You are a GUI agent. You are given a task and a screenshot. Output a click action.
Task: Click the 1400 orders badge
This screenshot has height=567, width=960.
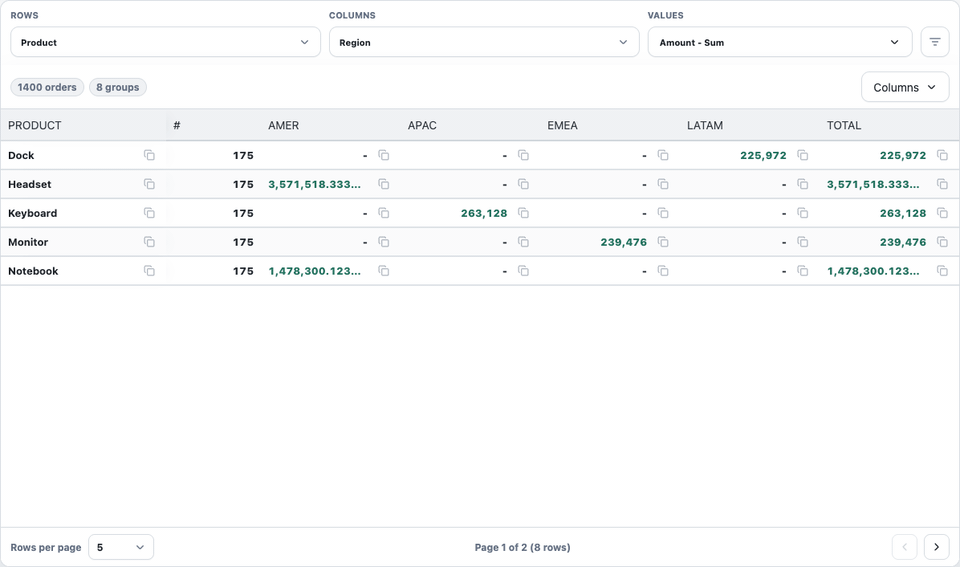click(47, 87)
